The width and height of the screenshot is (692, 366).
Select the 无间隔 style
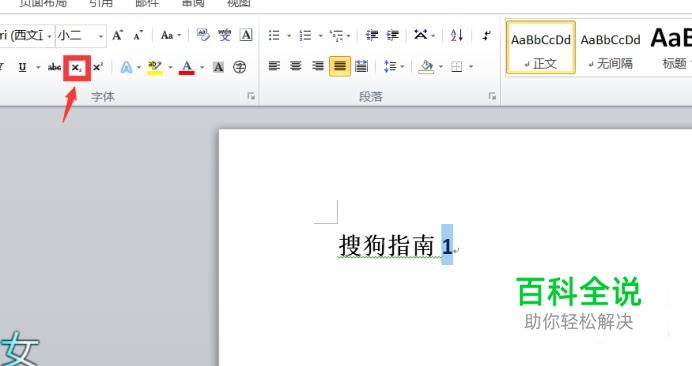coord(610,47)
